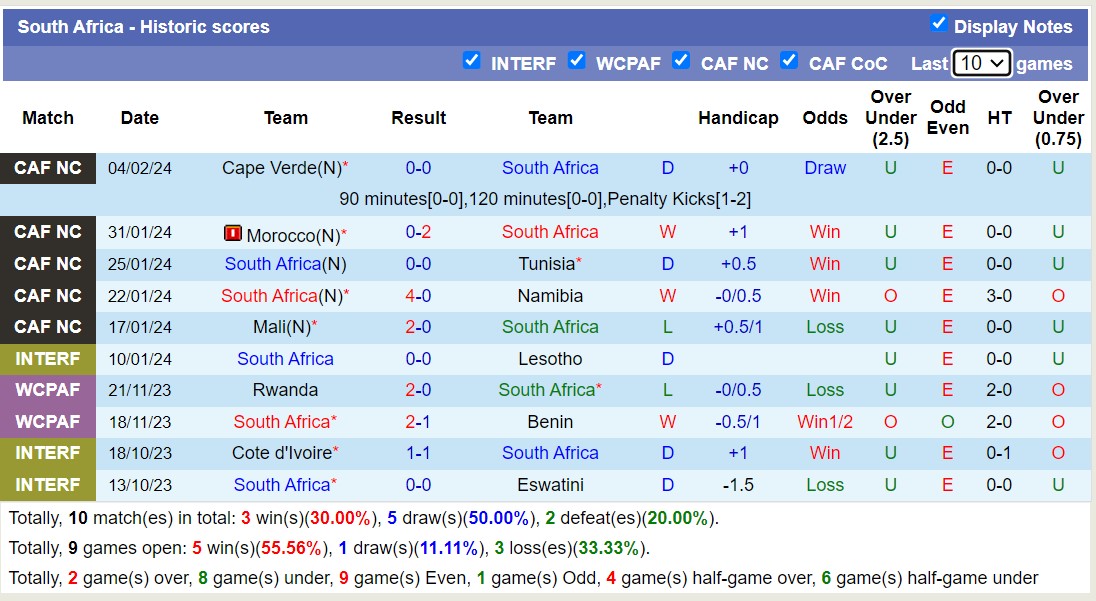Click the 04/02/24 CAF NC match label
1096x601 pixels.
click(48, 168)
